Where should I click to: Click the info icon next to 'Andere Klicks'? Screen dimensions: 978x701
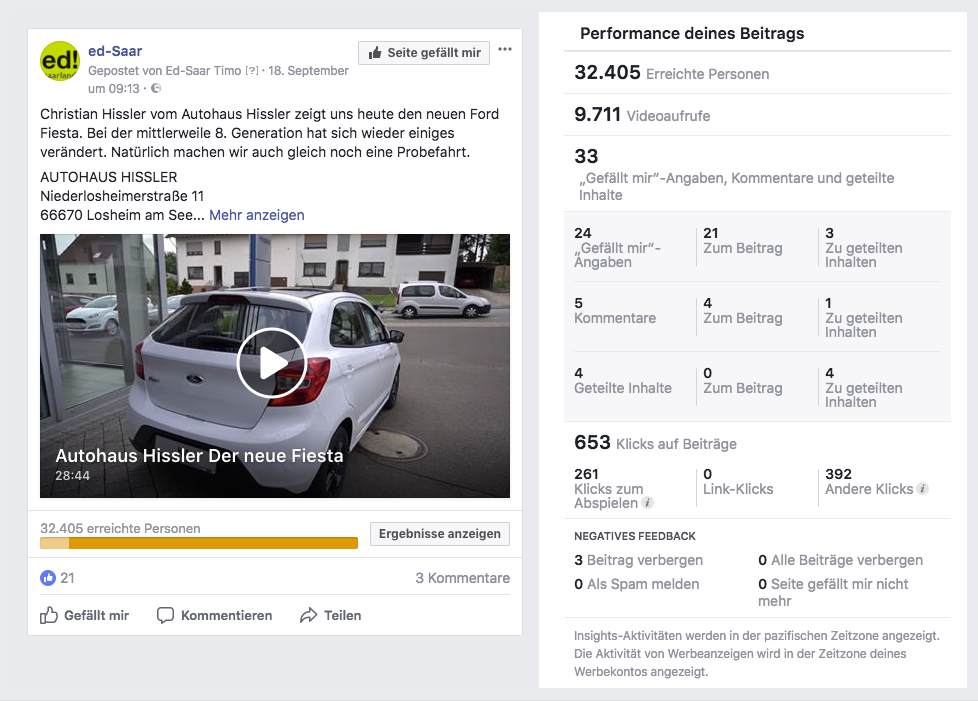[x=923, y=489]
